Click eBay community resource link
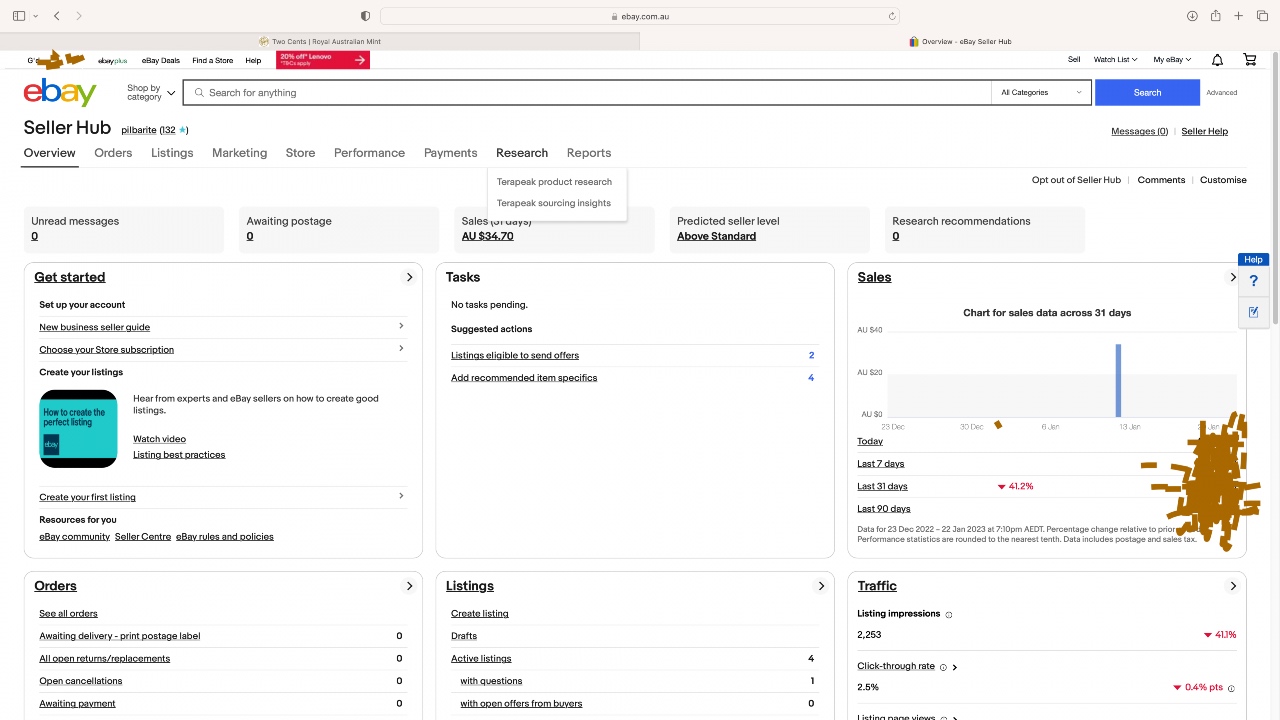Screen dimensions: 1280x720 [74, 537]
